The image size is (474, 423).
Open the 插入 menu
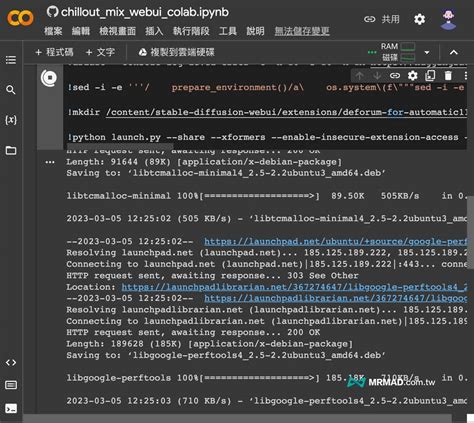[x=154, y=31]
